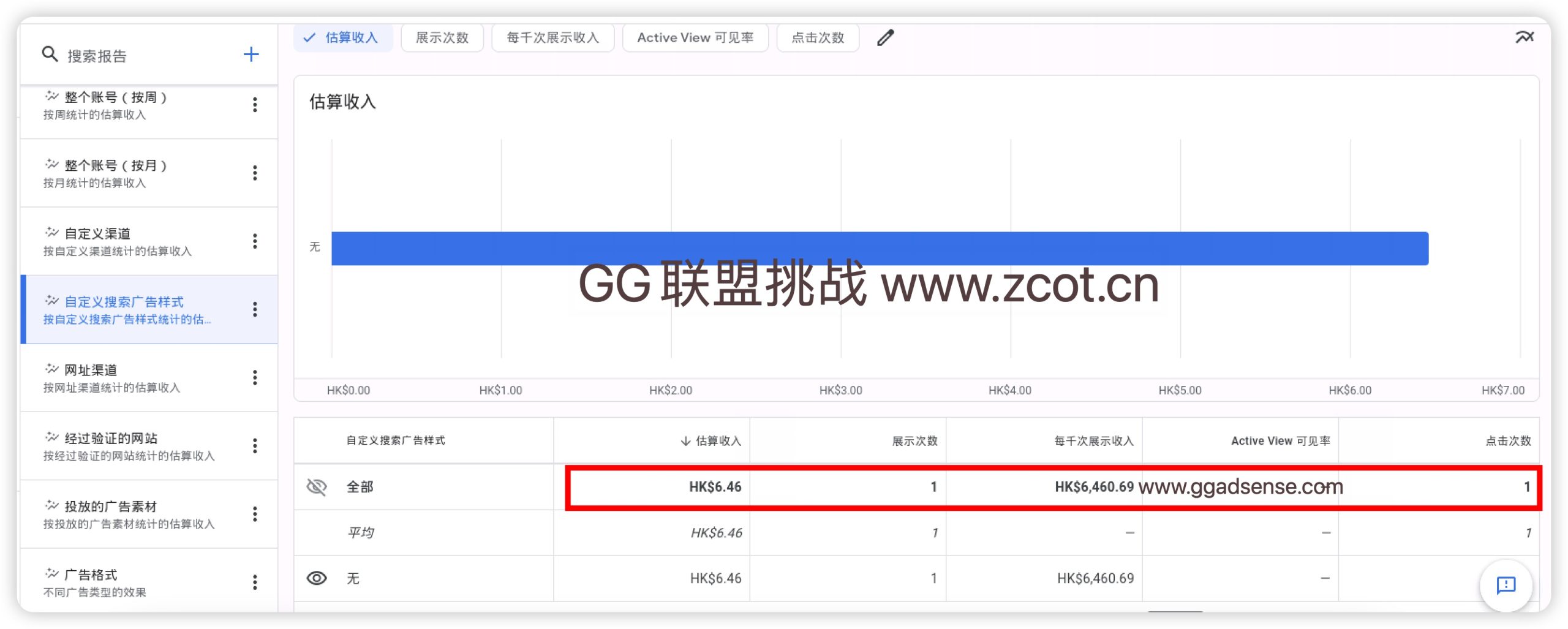Open more options for 整个账号（按月）
The height and width of the screenshot is (629, 1568).
click(x=255, y=173)
